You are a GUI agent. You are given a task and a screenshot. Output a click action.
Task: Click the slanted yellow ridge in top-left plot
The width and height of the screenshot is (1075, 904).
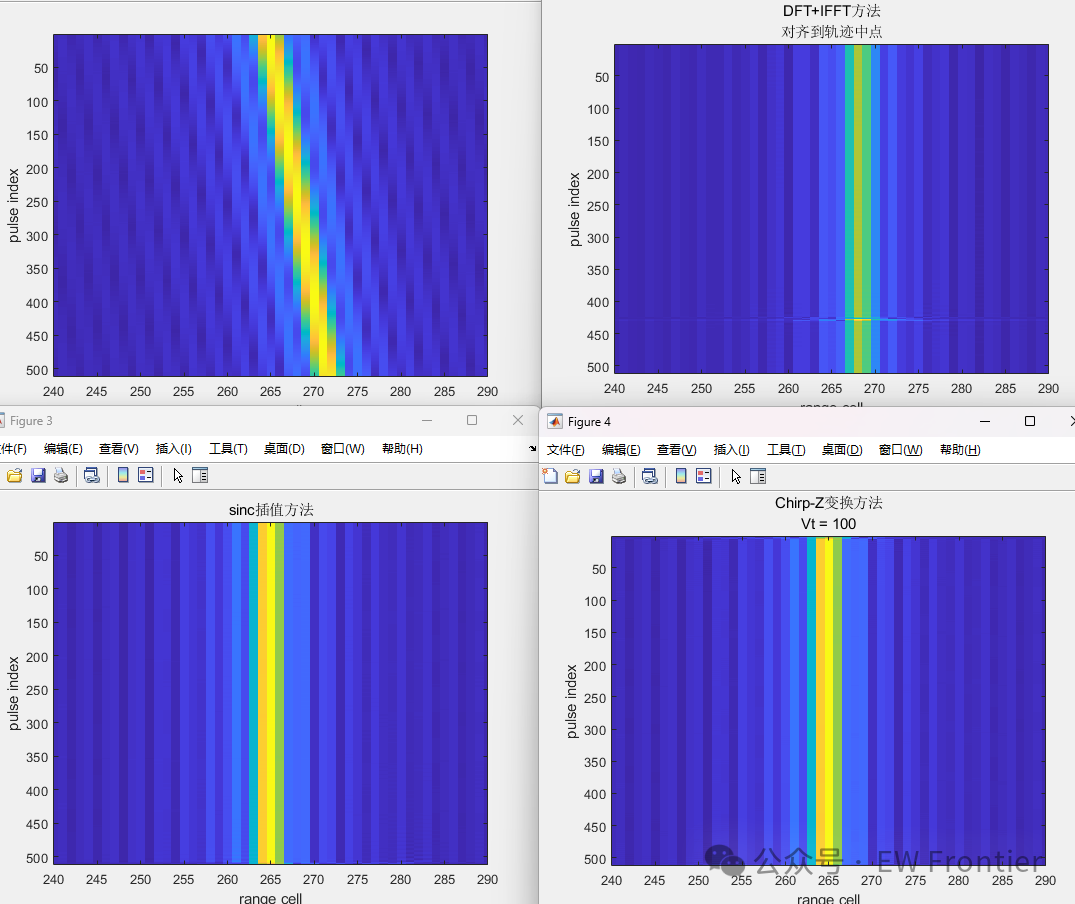click(297, 206)
